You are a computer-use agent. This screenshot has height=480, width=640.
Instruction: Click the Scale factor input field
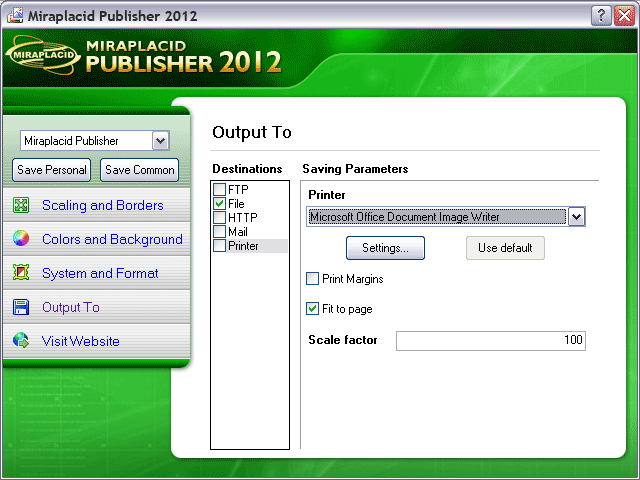pyautogui.click(x=491, y=340)
